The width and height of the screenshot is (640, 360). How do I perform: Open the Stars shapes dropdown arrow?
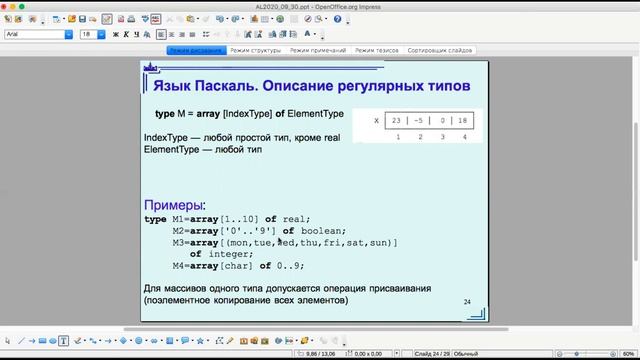[208, 341]
